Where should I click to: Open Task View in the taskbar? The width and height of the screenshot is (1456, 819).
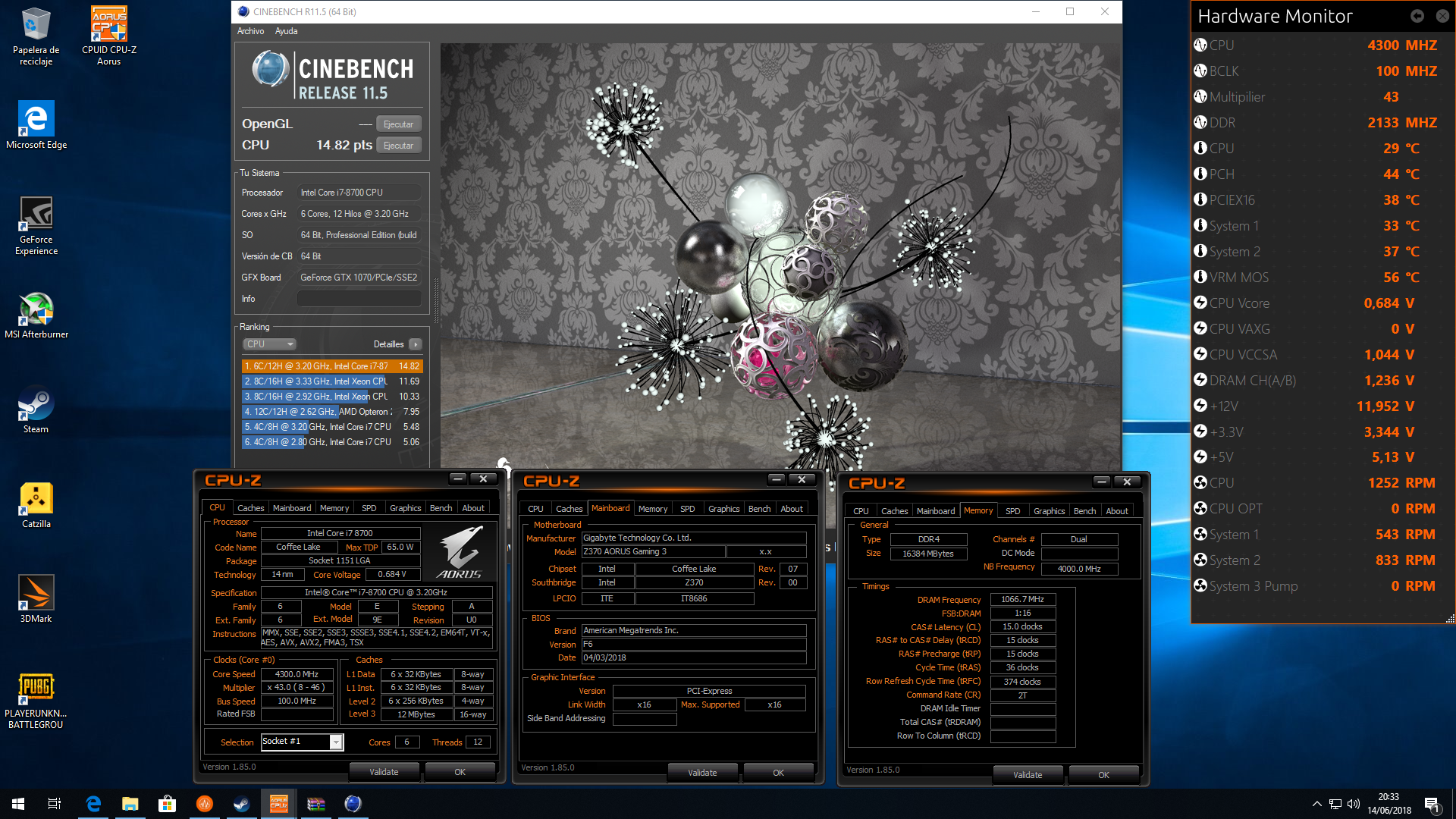pos(55,804)
